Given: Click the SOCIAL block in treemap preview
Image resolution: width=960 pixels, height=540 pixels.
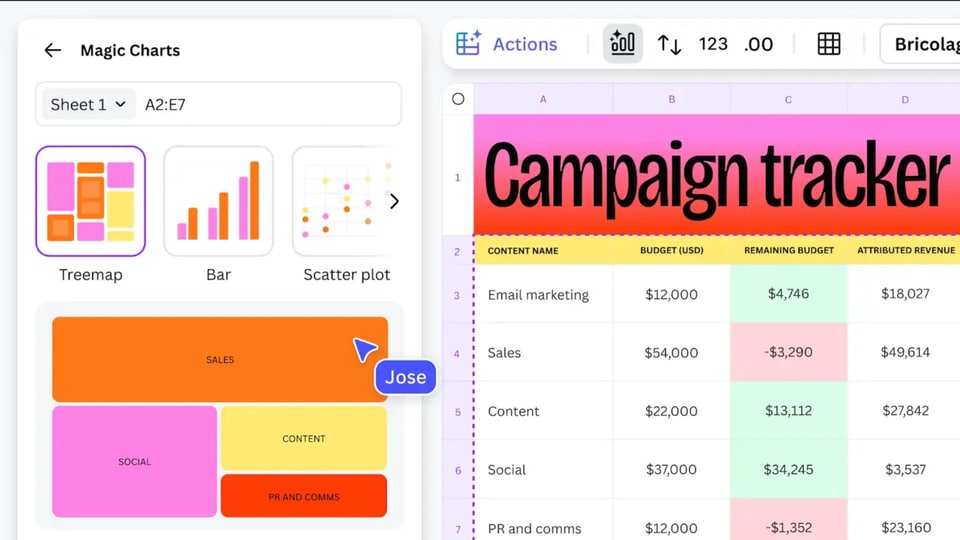Looking at the screenshot, I should [135, 462].
